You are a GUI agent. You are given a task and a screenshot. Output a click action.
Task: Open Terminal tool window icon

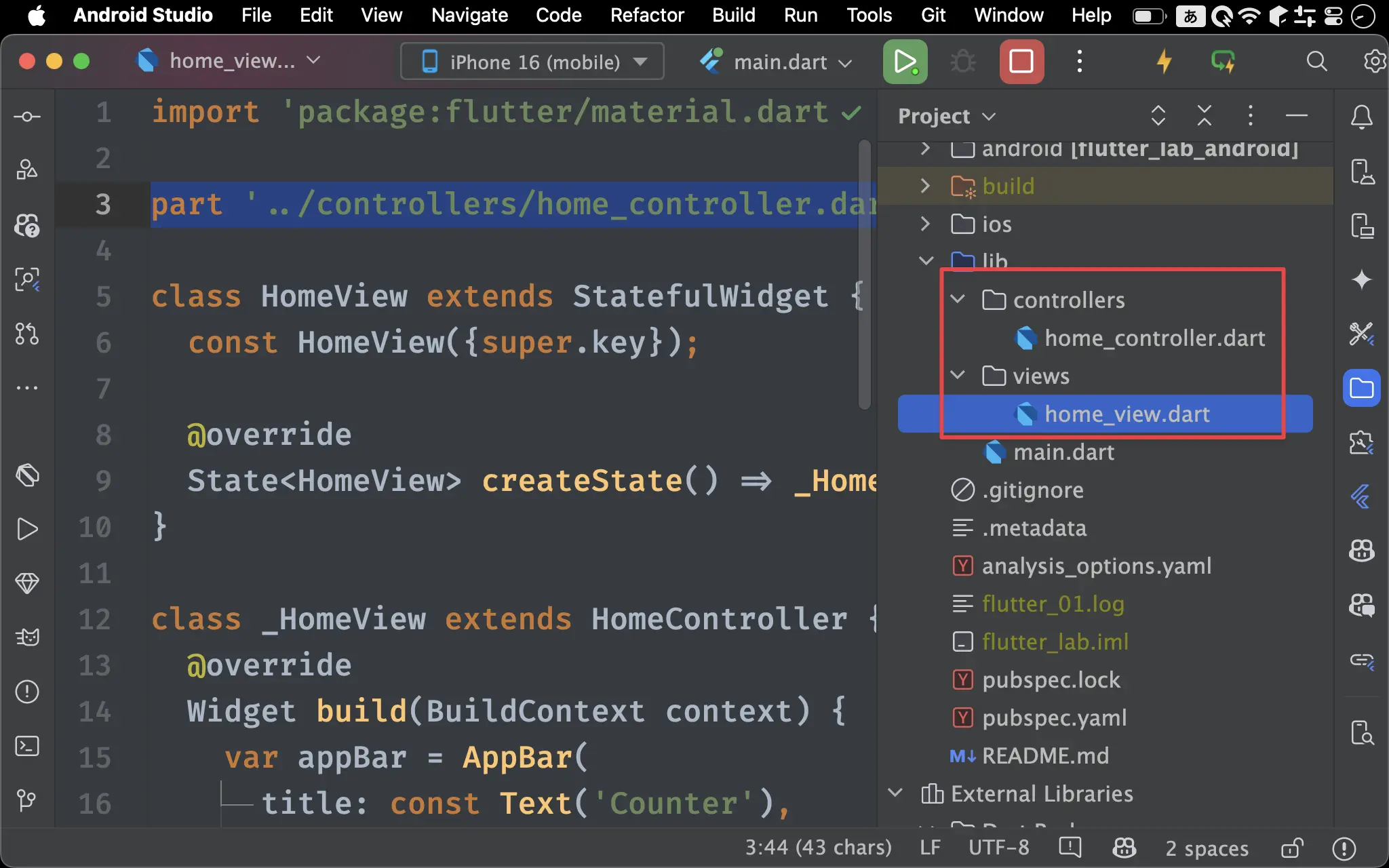pos(27,746)
